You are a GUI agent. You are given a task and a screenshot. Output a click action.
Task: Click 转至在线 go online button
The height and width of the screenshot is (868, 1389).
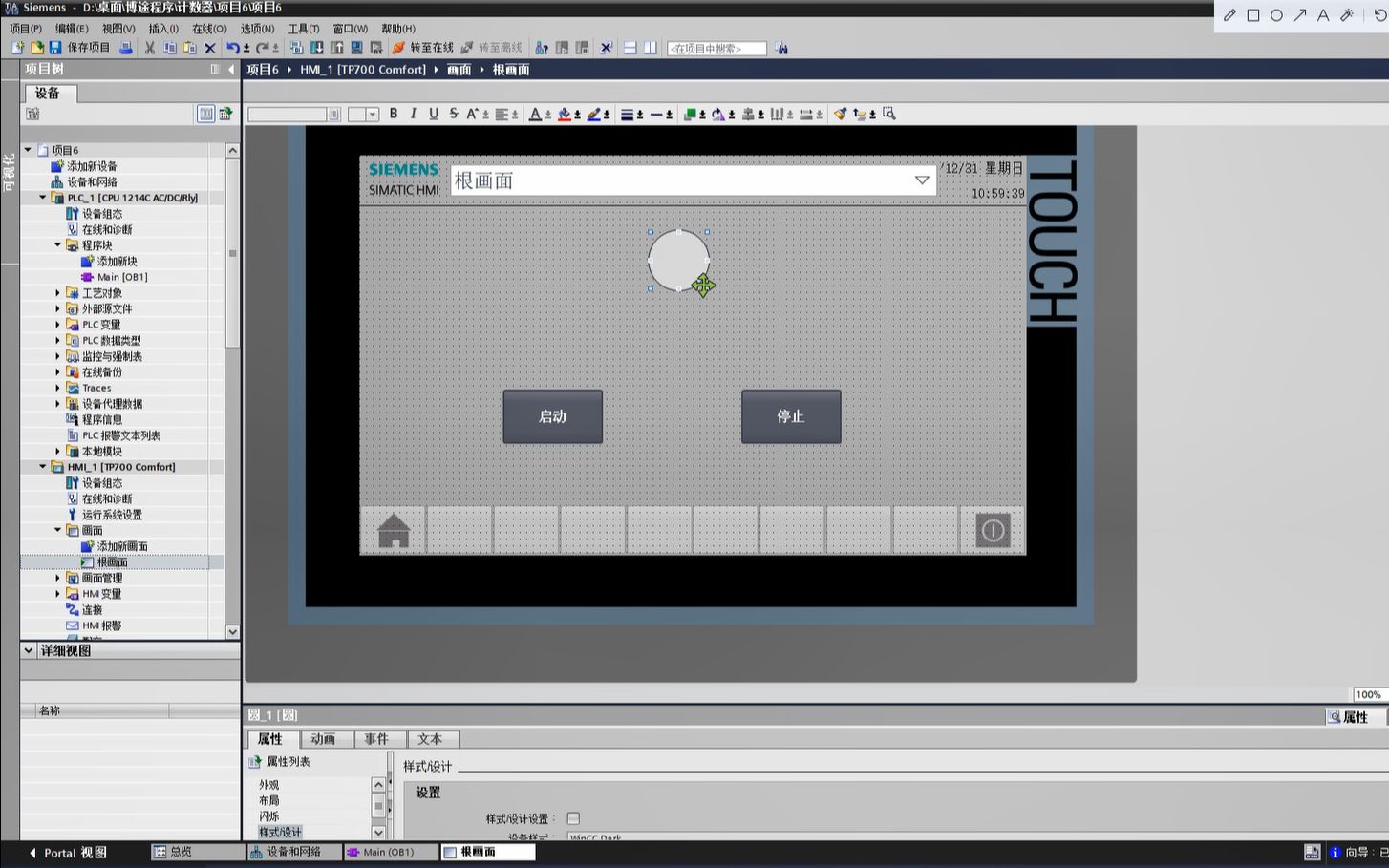pos(423,48)
